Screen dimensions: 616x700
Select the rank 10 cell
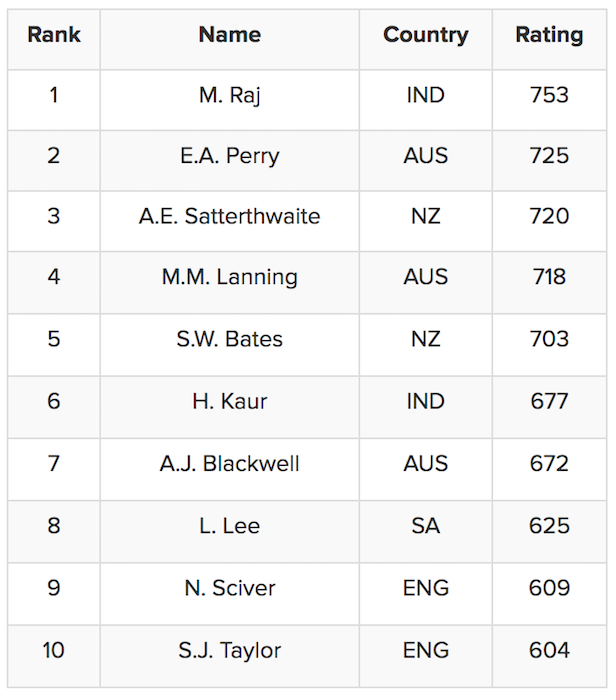54,651
